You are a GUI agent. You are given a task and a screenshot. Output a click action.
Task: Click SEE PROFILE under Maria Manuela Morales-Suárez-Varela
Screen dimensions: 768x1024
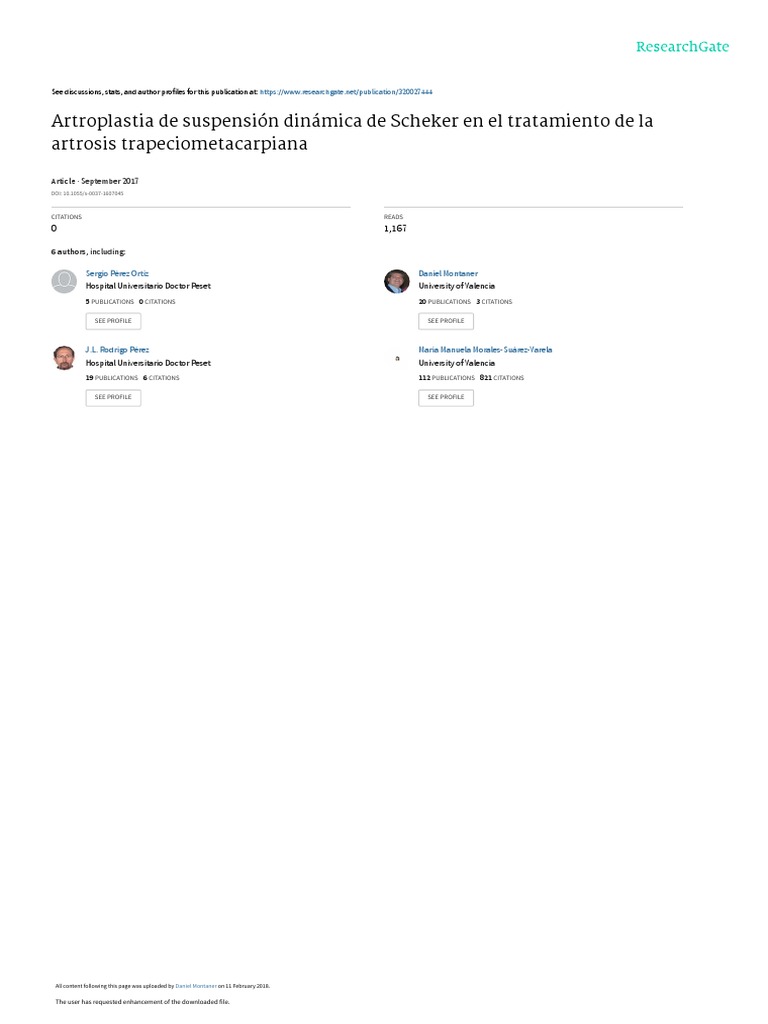point(446,397)
